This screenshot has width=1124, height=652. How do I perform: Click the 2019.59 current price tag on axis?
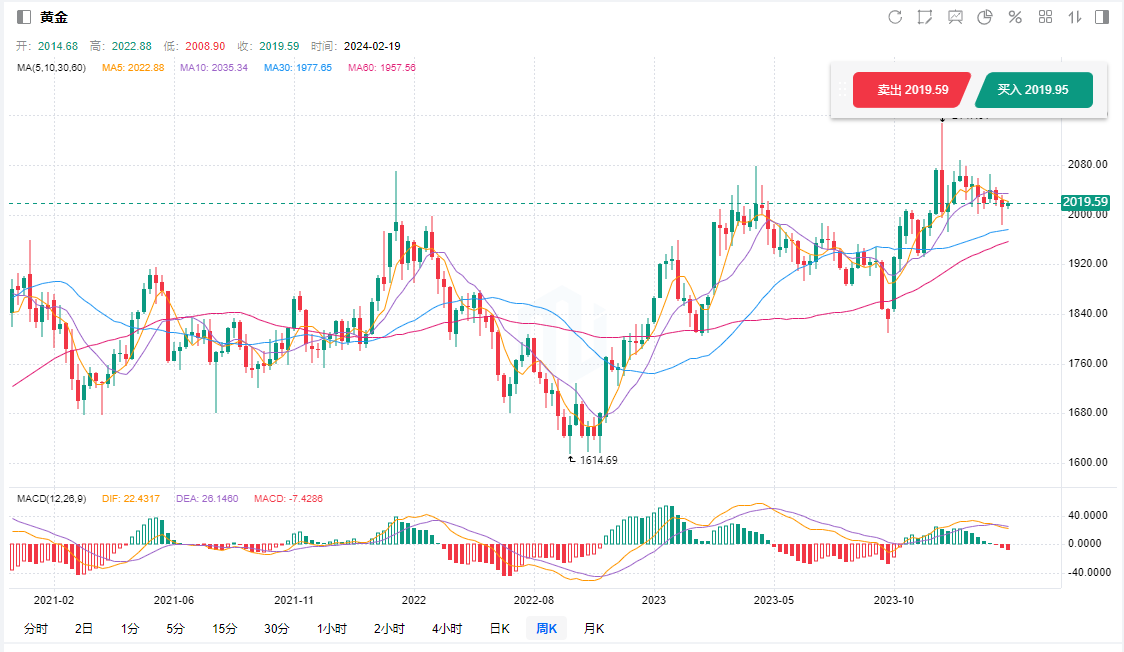click(x=1085, y=202)
